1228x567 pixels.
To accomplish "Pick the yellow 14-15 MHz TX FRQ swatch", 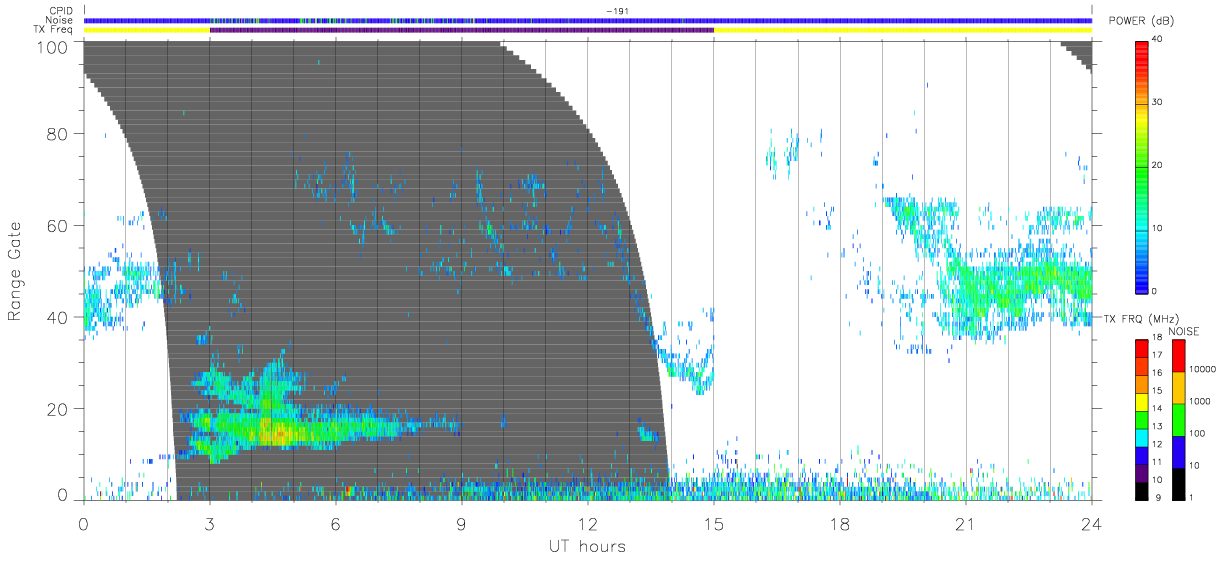I will click(x=1142, y=402).
